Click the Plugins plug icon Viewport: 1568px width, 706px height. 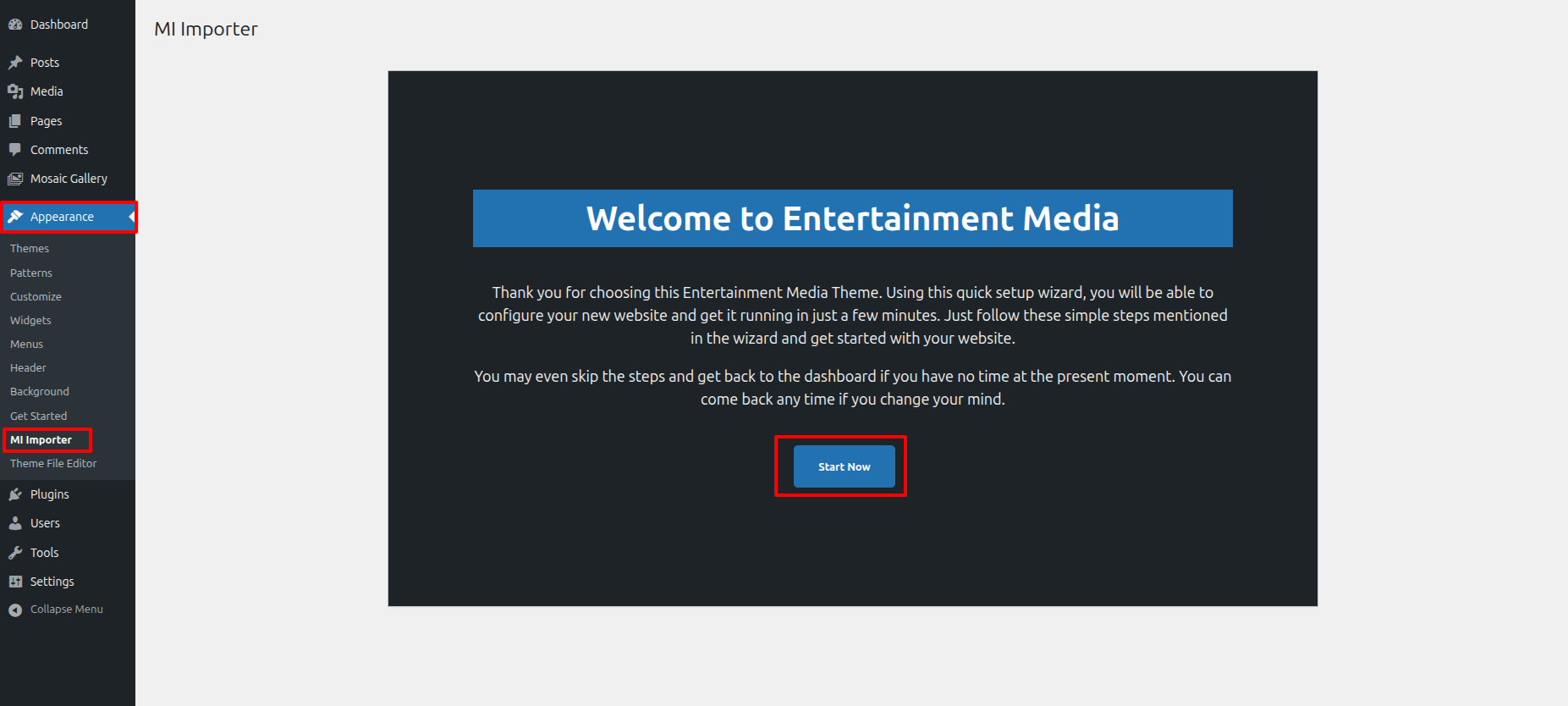pyautogui.click(x=15, y=494)
